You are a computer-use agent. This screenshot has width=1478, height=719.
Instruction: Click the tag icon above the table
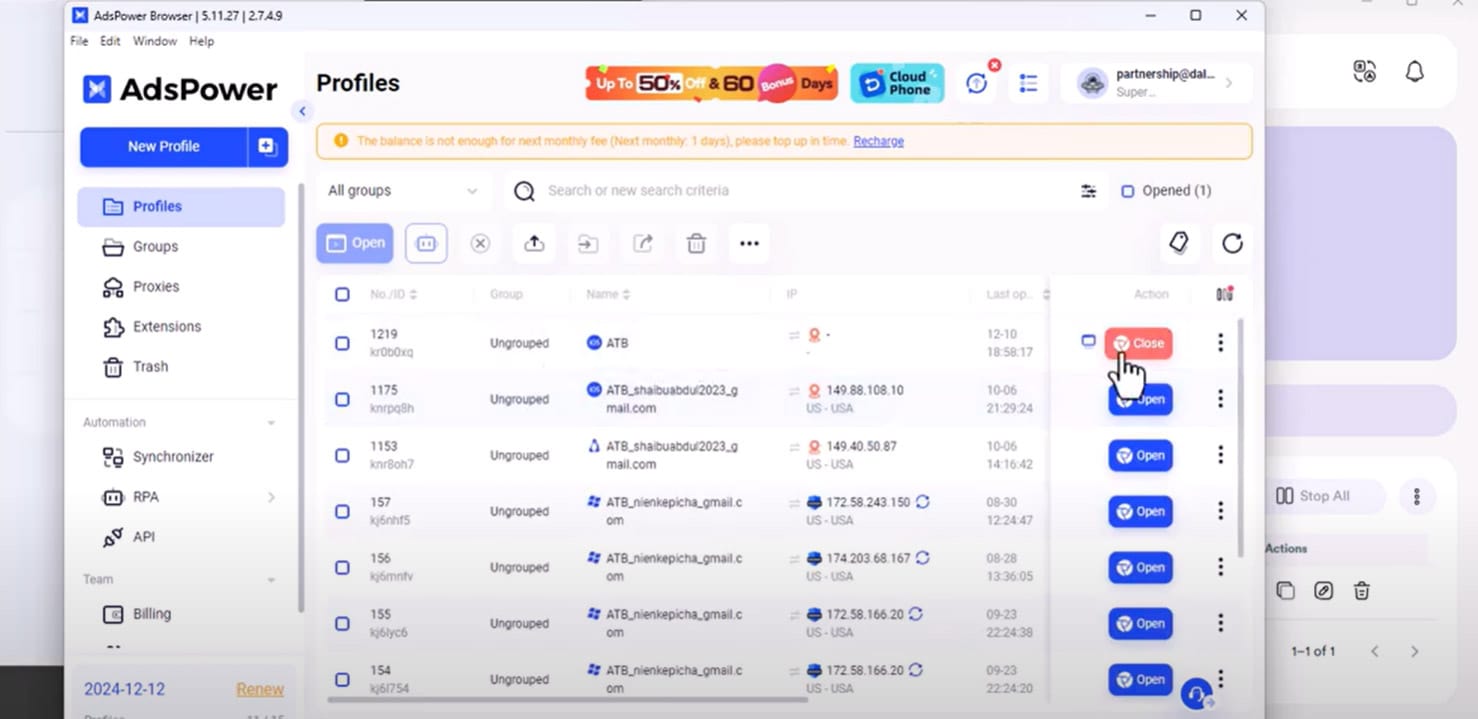coord(1178,242)
